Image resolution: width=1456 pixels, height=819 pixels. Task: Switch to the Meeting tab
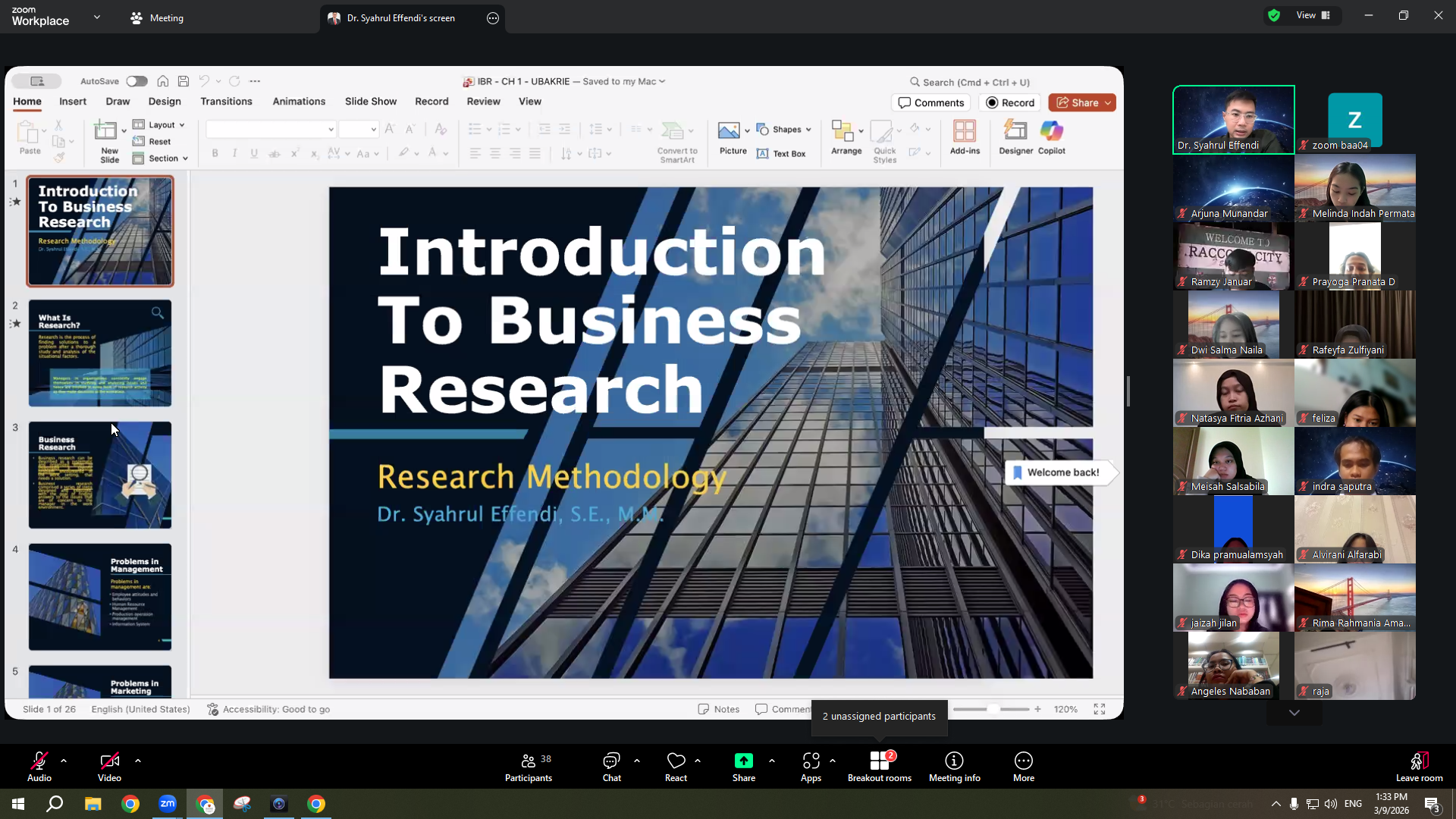(157, 18)
